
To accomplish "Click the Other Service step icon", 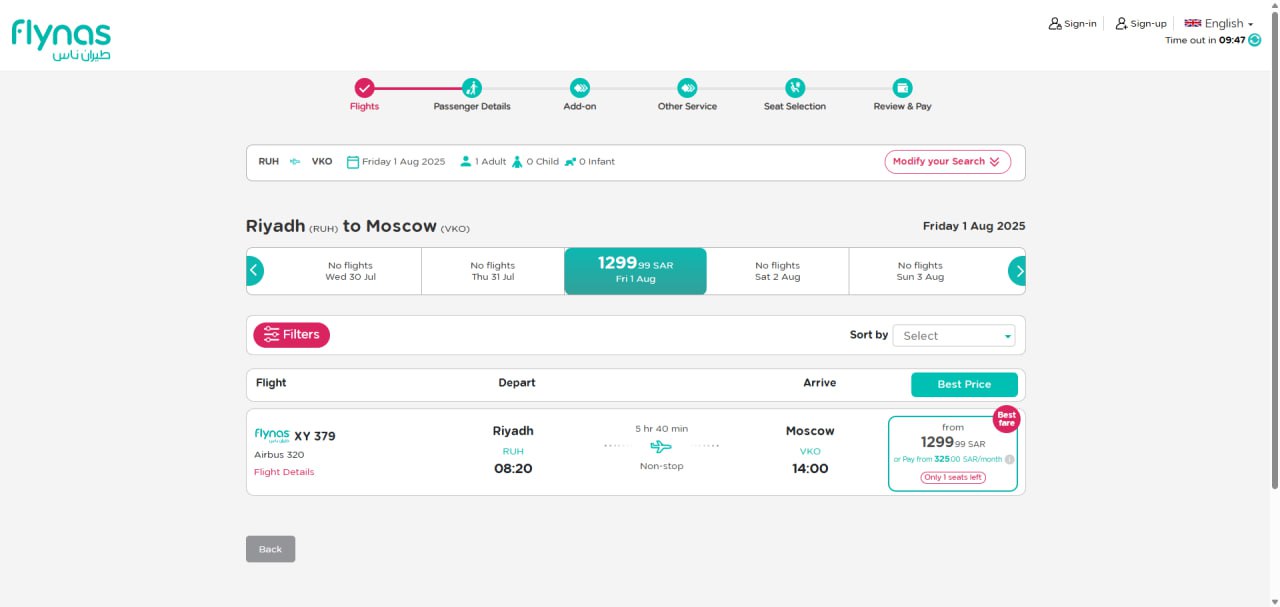I will point(687,88).
